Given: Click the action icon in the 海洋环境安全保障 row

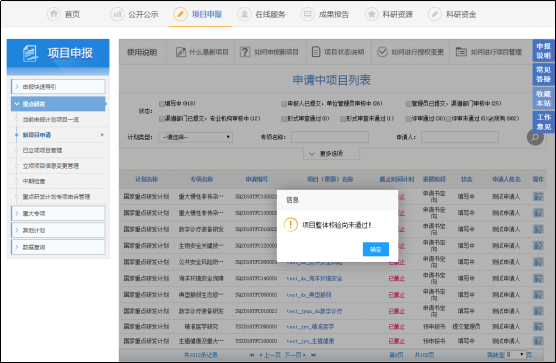Looking at the screenshot, I should 538,278.
